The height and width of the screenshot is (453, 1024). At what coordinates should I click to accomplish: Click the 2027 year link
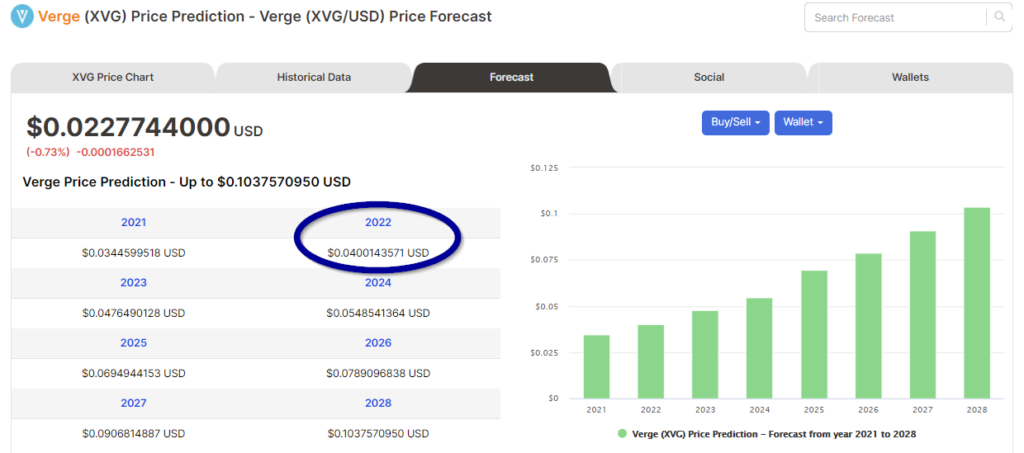coord(133,403)
